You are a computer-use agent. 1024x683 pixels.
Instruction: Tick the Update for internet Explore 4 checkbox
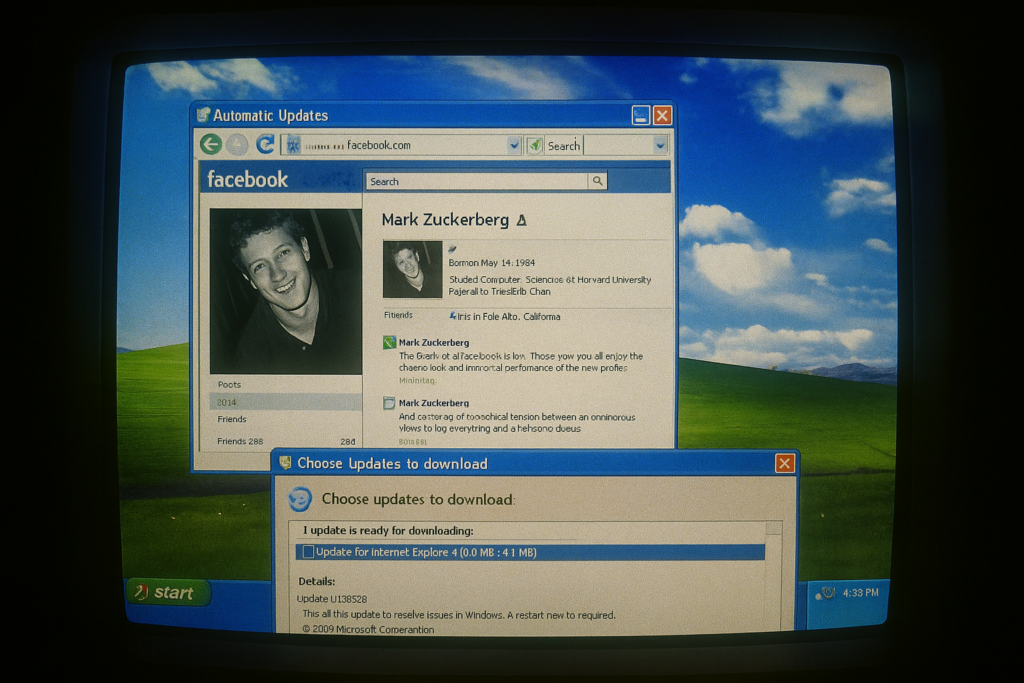[308, 552]
